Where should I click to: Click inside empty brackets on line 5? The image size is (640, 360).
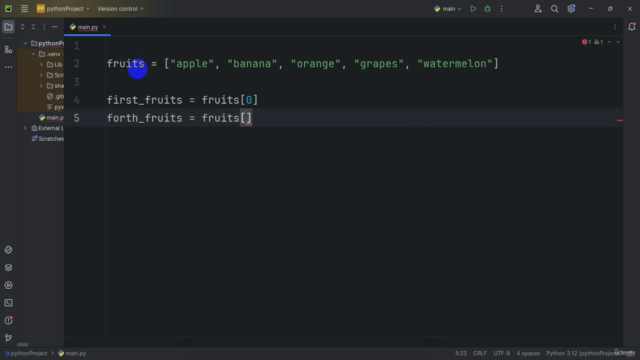point(246,118)
